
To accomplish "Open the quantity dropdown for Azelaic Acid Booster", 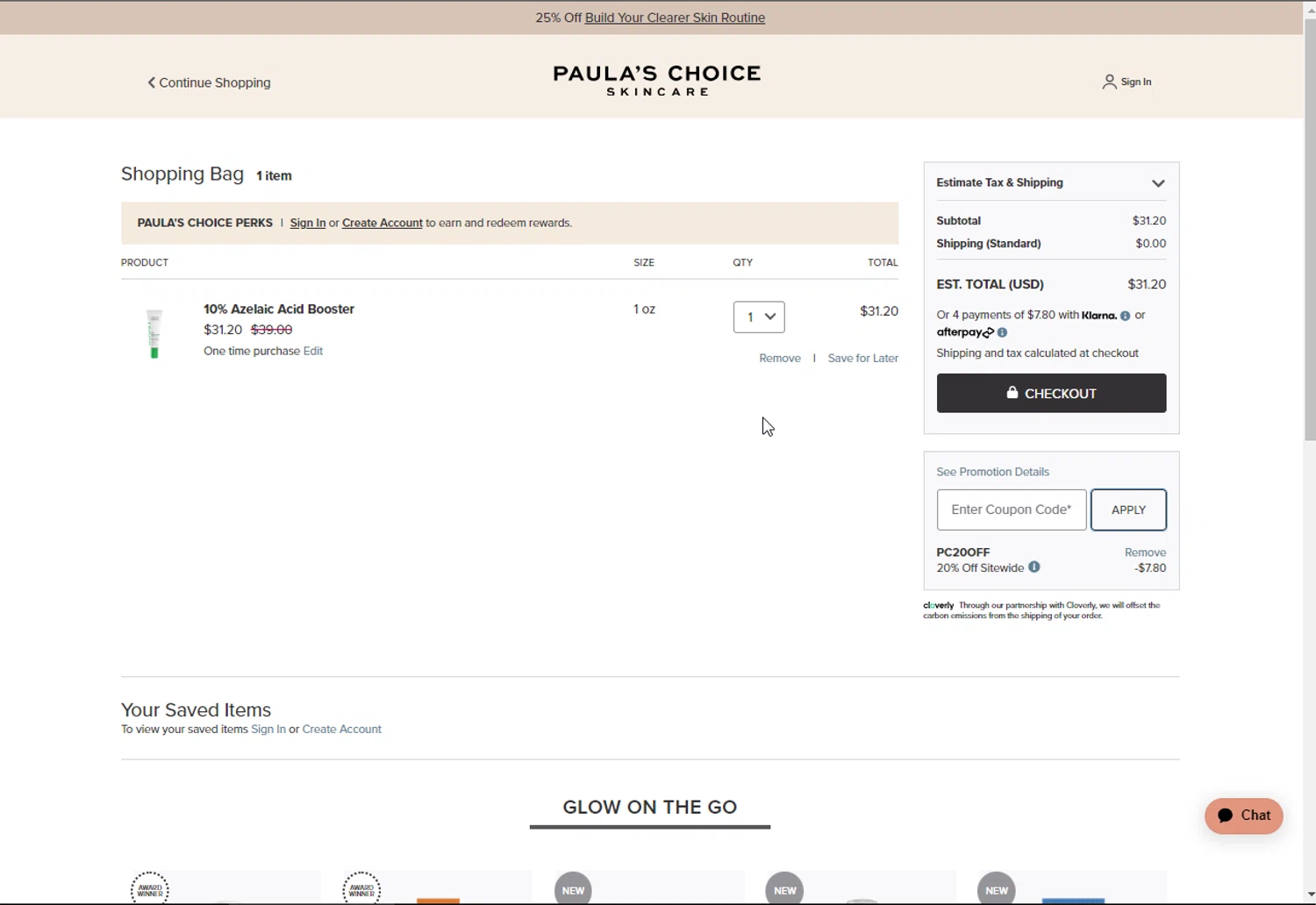I will pyautogui.click(x=759, y=317).
